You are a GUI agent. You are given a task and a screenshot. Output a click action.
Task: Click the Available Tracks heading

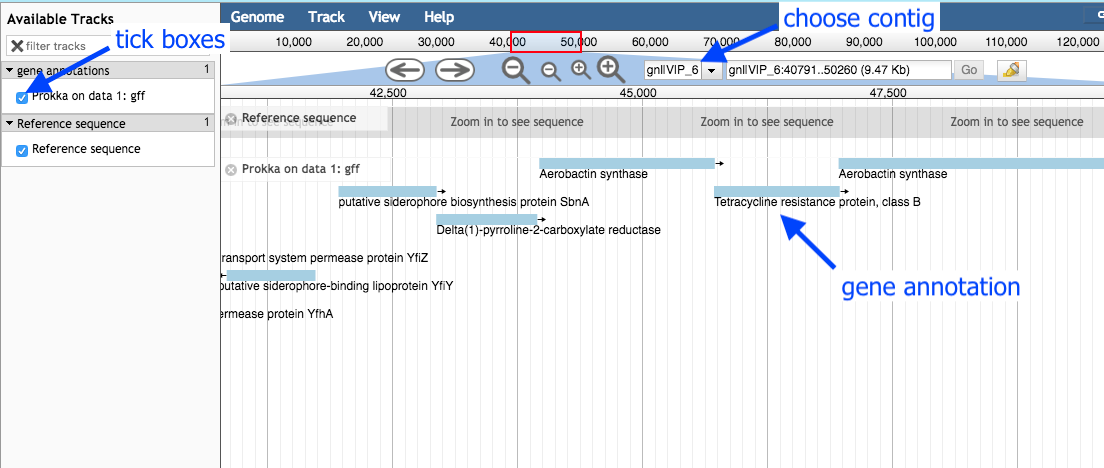pyautogui.click(x=60, y=20)
